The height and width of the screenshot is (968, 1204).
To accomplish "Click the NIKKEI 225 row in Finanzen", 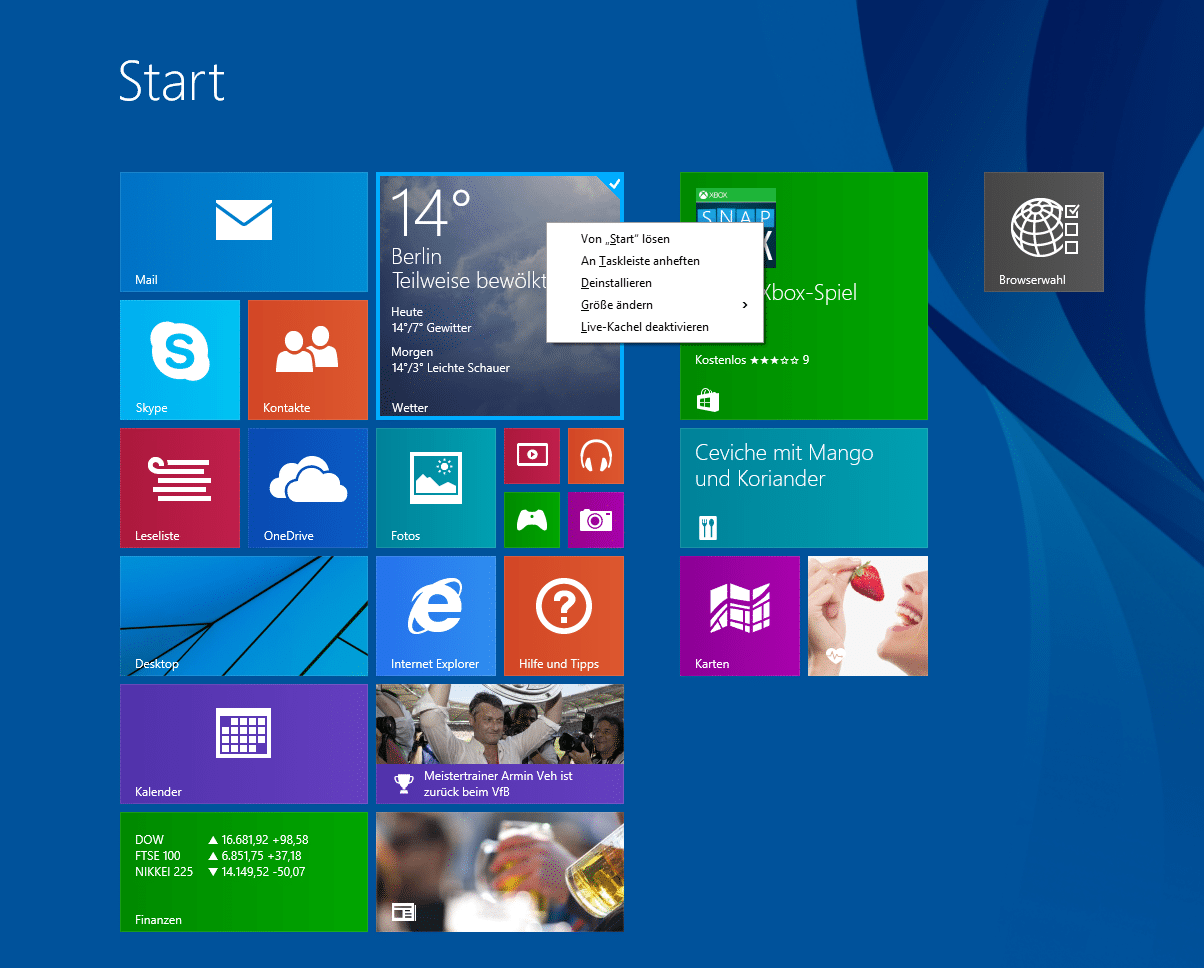I will [220, 872].
